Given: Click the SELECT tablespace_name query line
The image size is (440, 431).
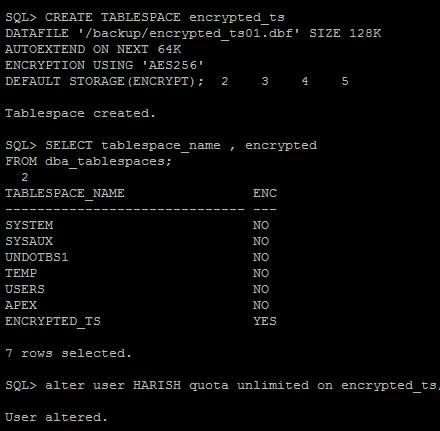Looking at the screenshot, I should [x=161, y=146].
